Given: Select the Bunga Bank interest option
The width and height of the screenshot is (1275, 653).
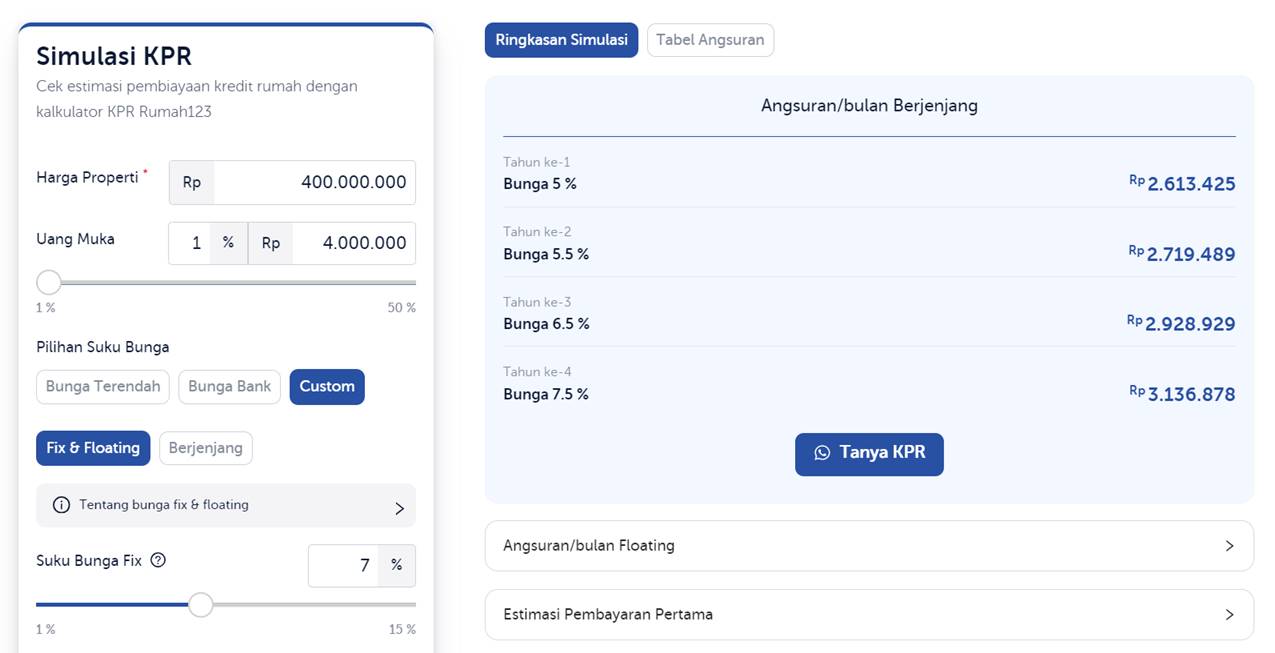Looking at the screenshot, I should (x=229, y=386).
